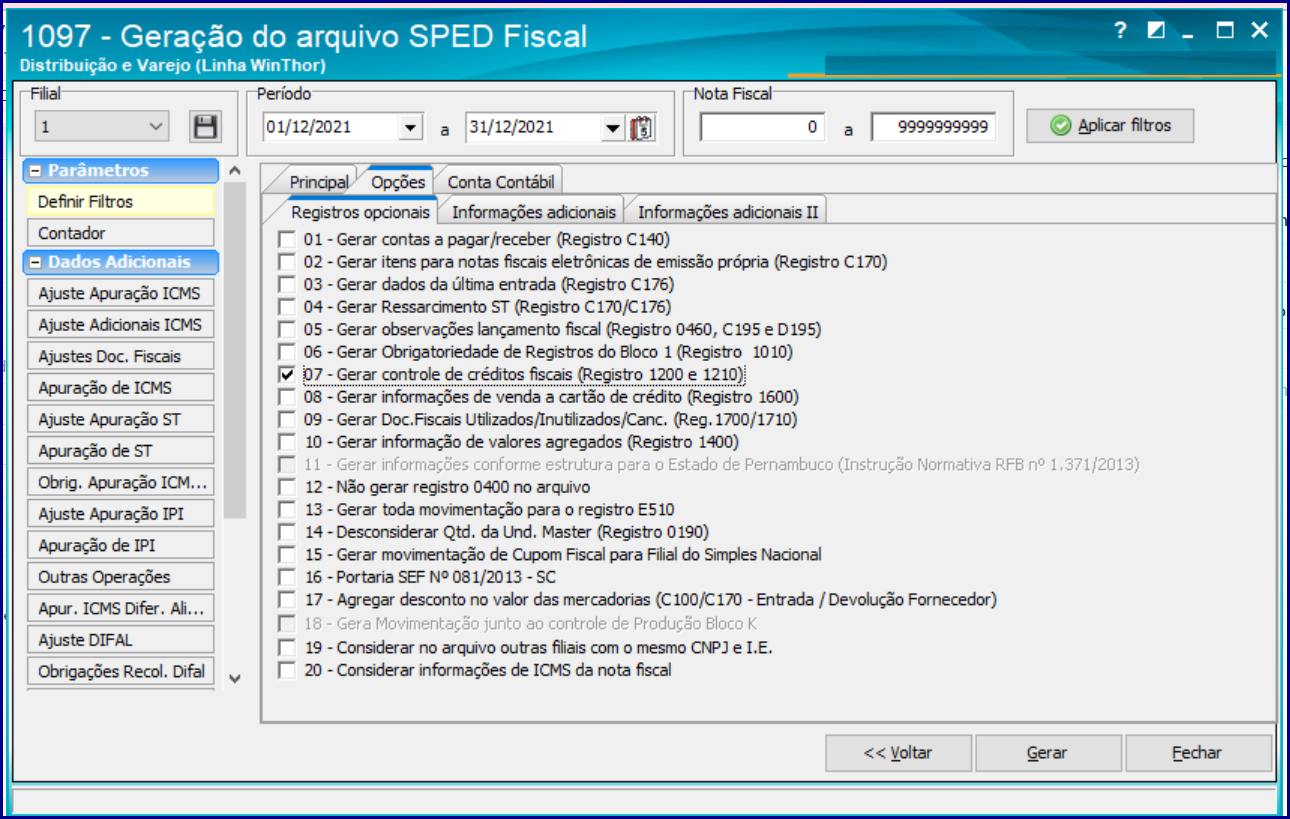Click the sidebar vertical scrollbar thumb
Screen dimensions: 1290x819
click(x=234, y=350)
